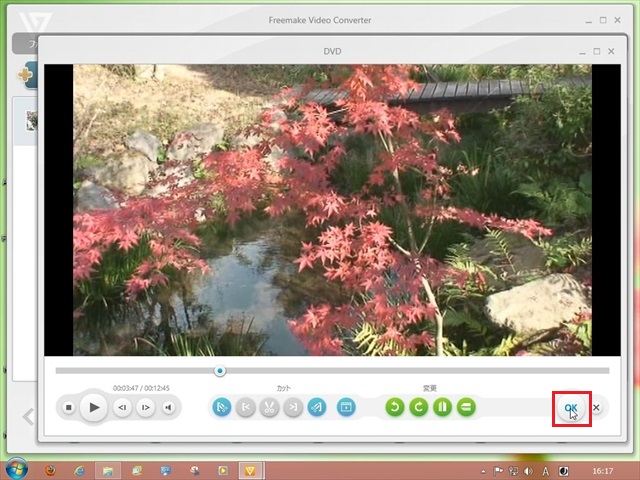The height and width of the screenshot is (480, 640).
Task: Step forward one frame
Action: pos(145,408)
